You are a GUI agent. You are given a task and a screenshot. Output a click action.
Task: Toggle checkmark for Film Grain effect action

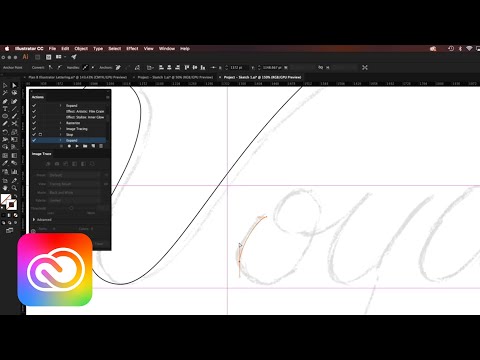[34, 111]
